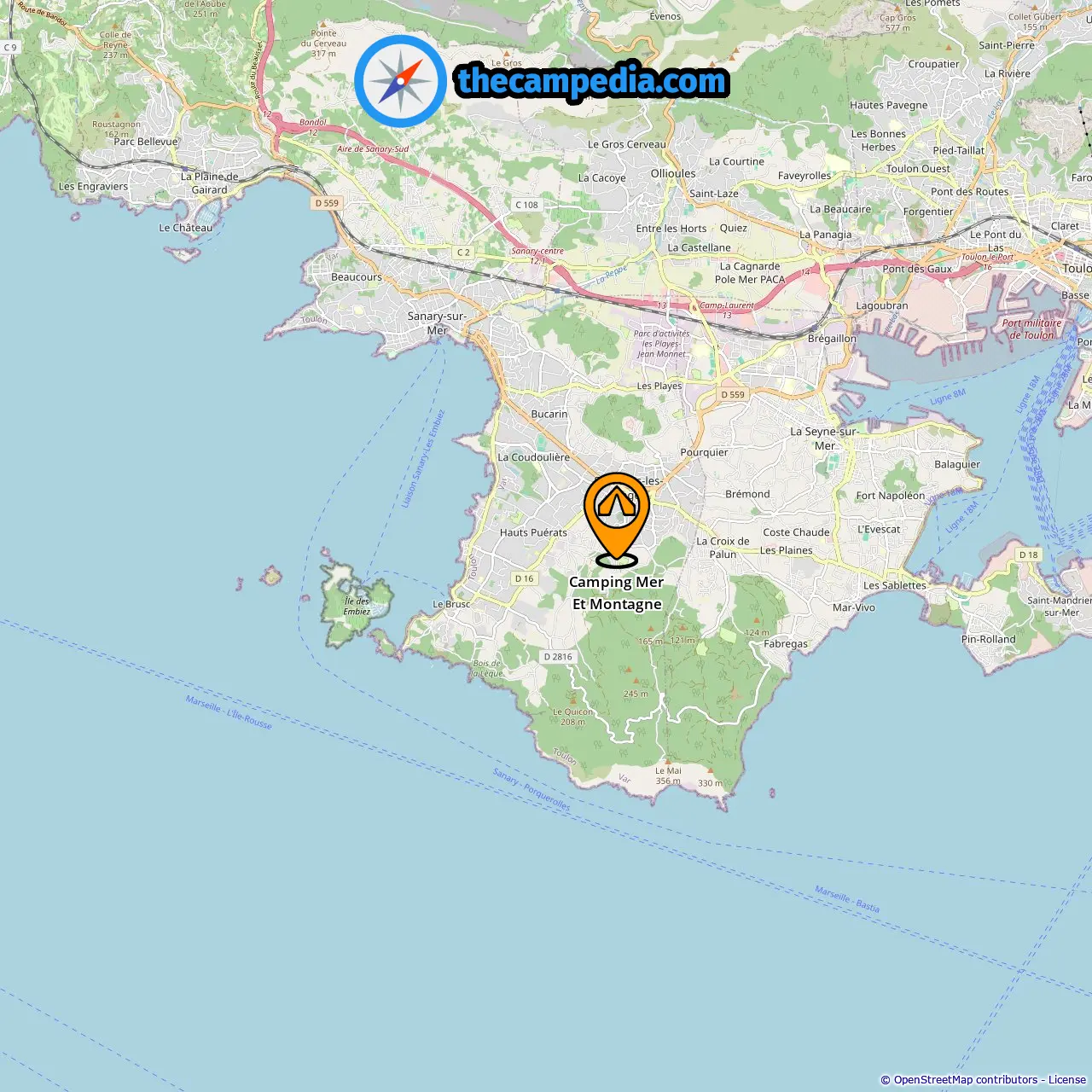
Task: Click the C 2 road shield
Action: 463,253
